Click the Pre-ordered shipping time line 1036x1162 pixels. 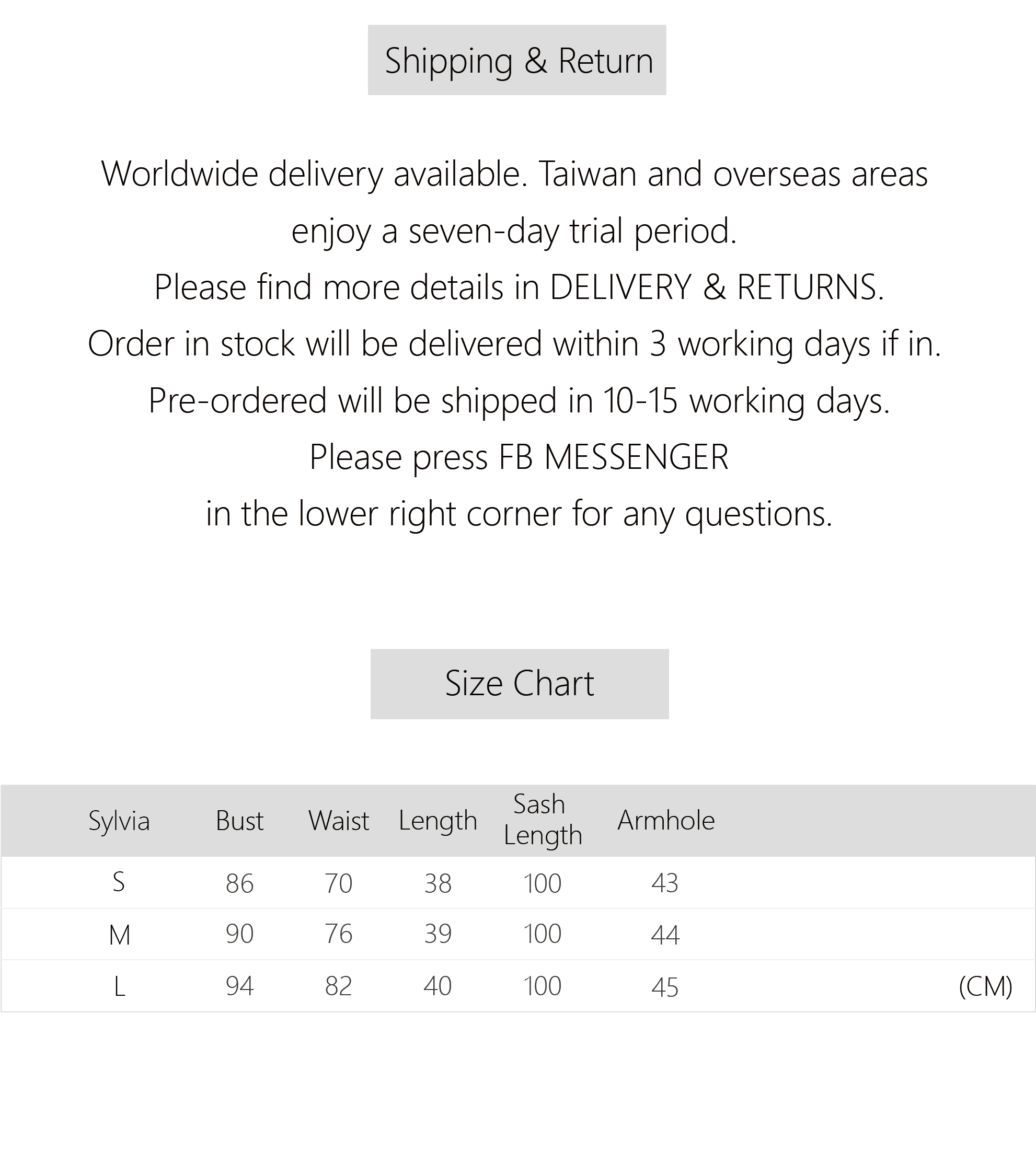519,400
